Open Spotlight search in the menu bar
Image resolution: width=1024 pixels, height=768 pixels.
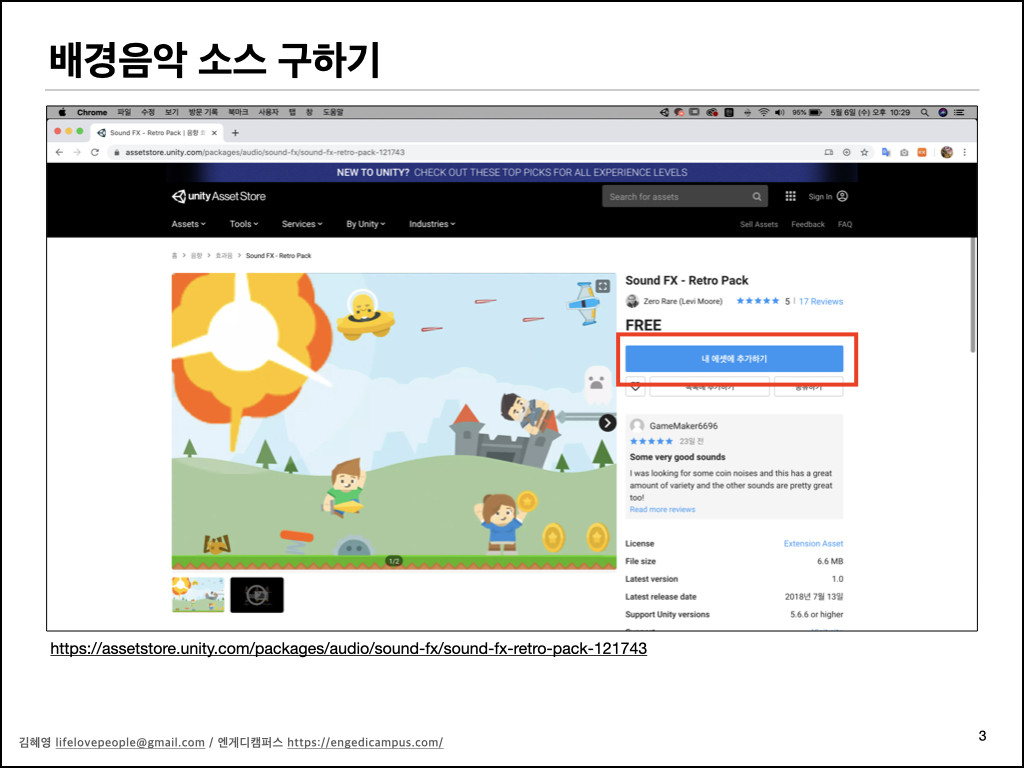click(924, 112)
